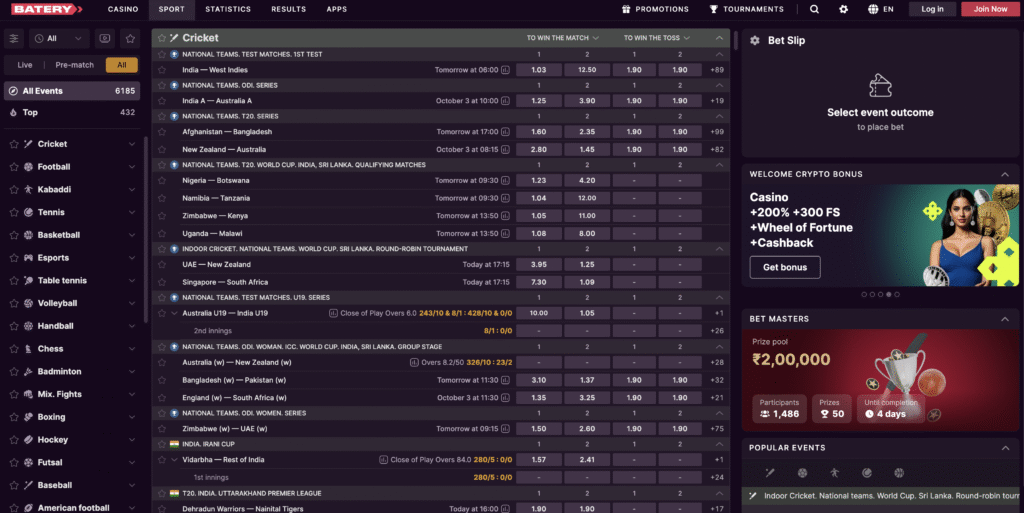
Task: Open the Statistics tab
Action: 228,9
